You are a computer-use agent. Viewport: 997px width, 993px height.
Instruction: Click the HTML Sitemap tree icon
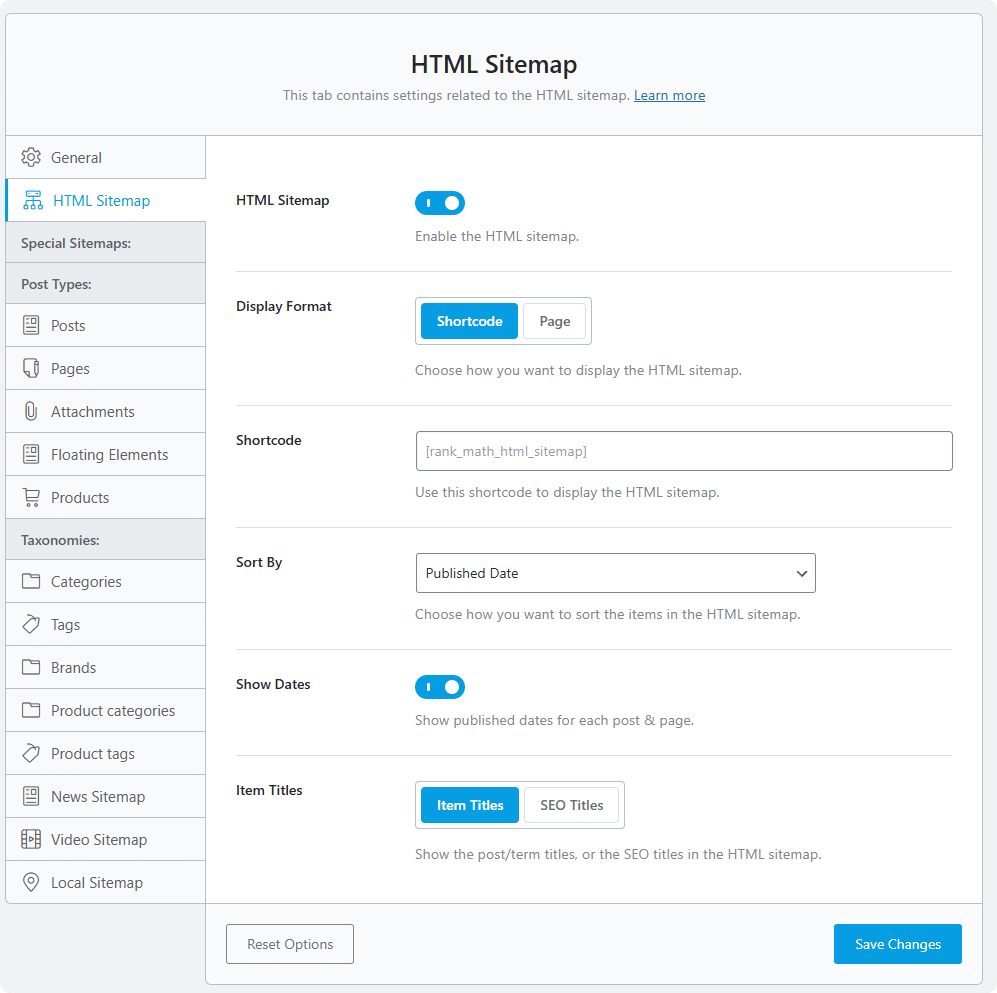tap(33, 200)
